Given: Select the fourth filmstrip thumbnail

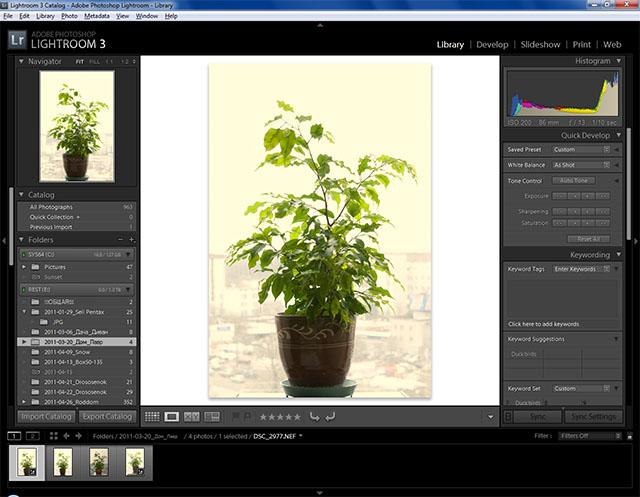Looking at the screenshot, I should [x=135, y=462].
